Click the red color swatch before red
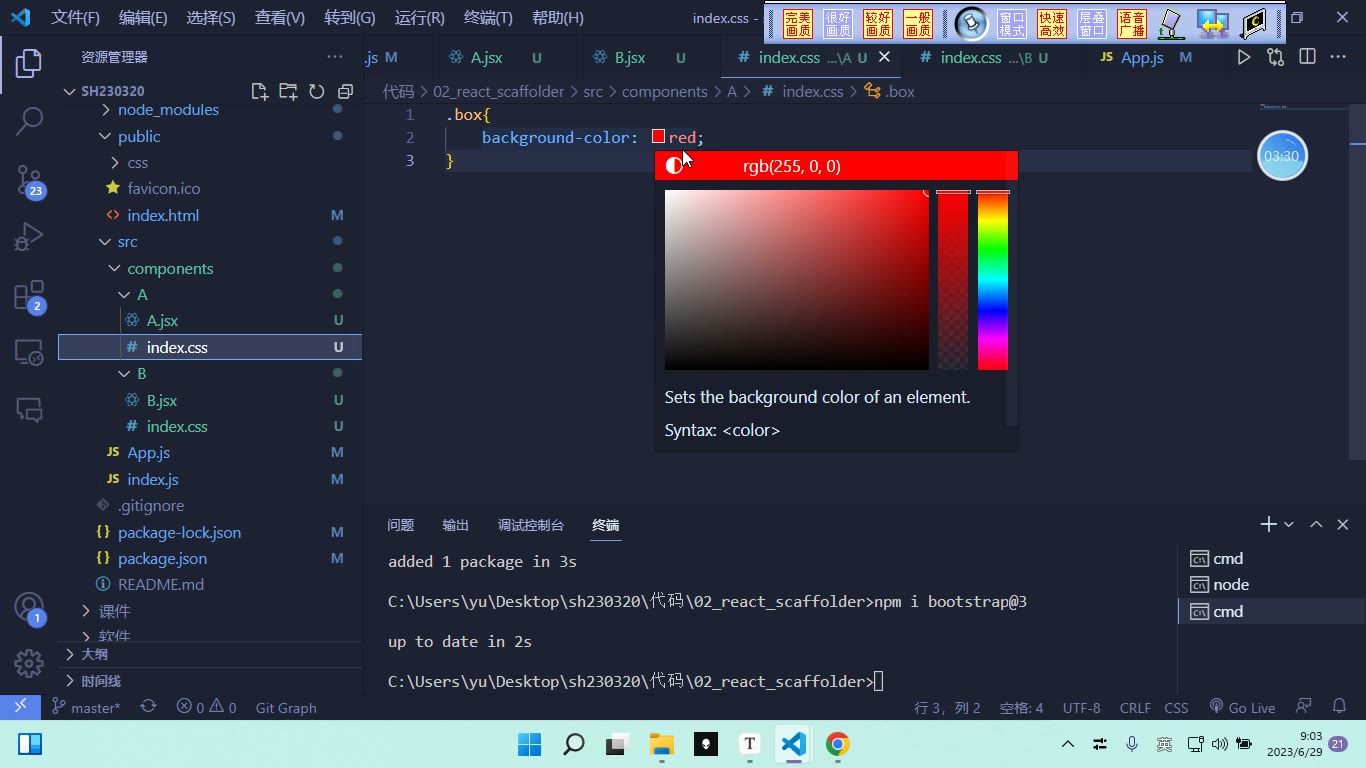The width and height of the screenshot is (1366, 768). pyautogui.click(x=658, y=136)
